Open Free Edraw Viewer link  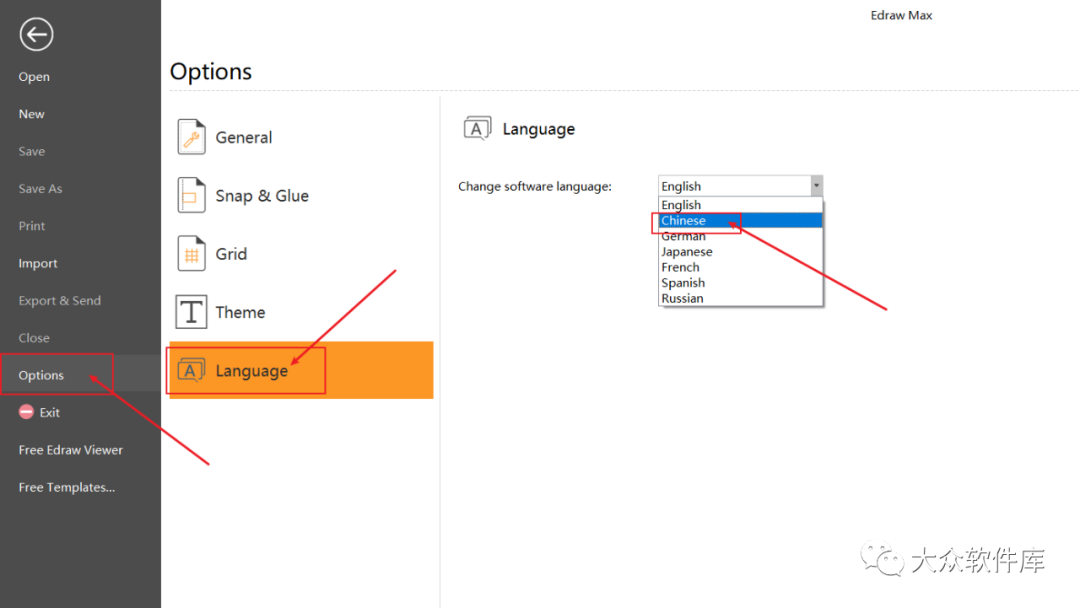click(x=70, y=450)
